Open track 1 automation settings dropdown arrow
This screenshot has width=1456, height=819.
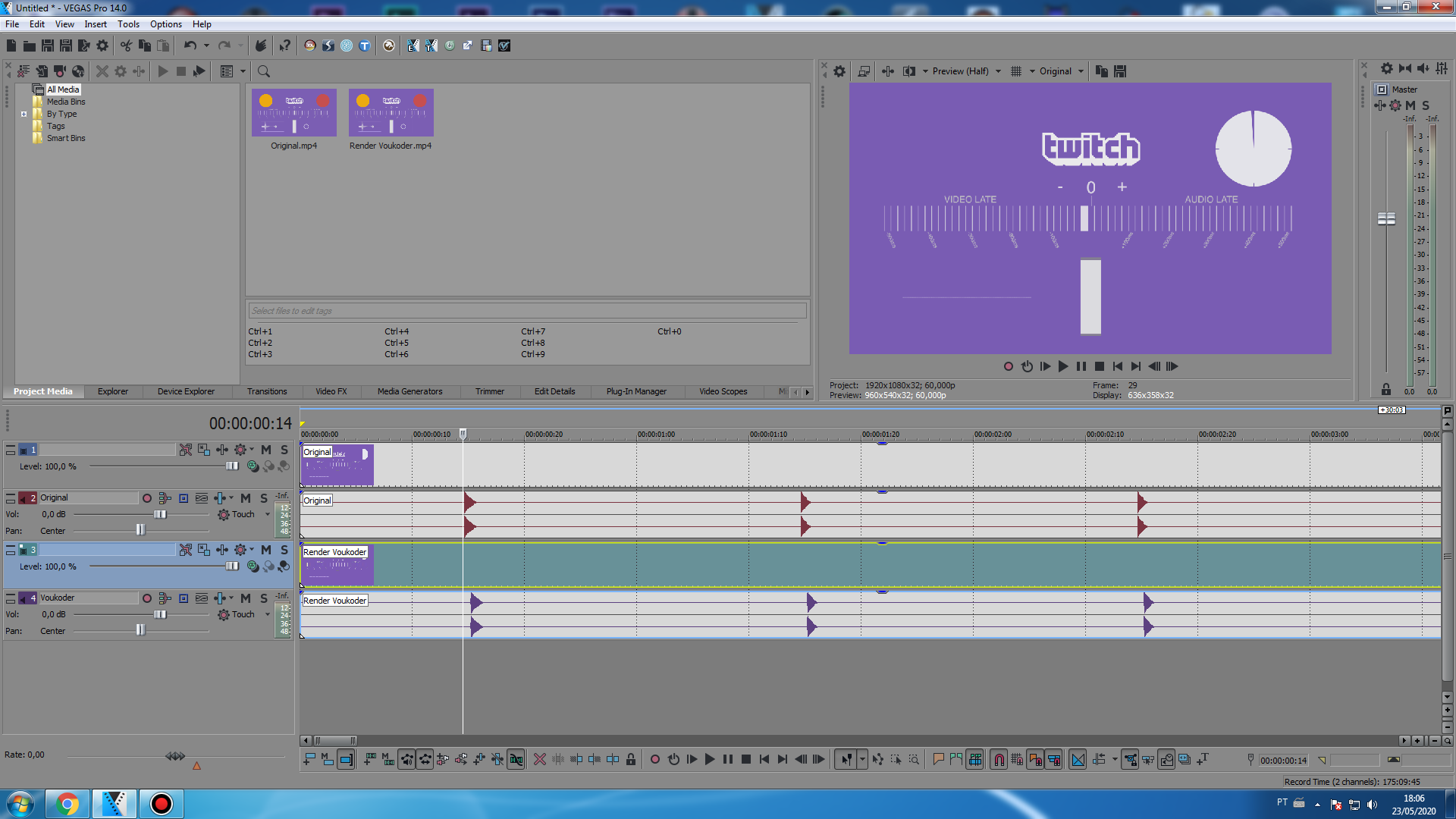point(252,450)
